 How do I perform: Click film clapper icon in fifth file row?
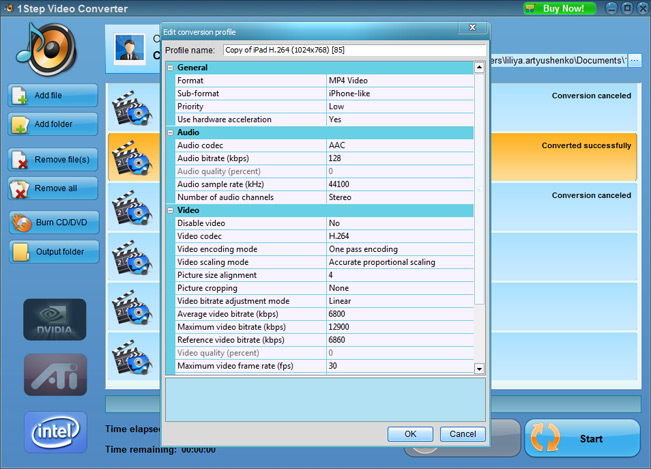pos(132,307)
